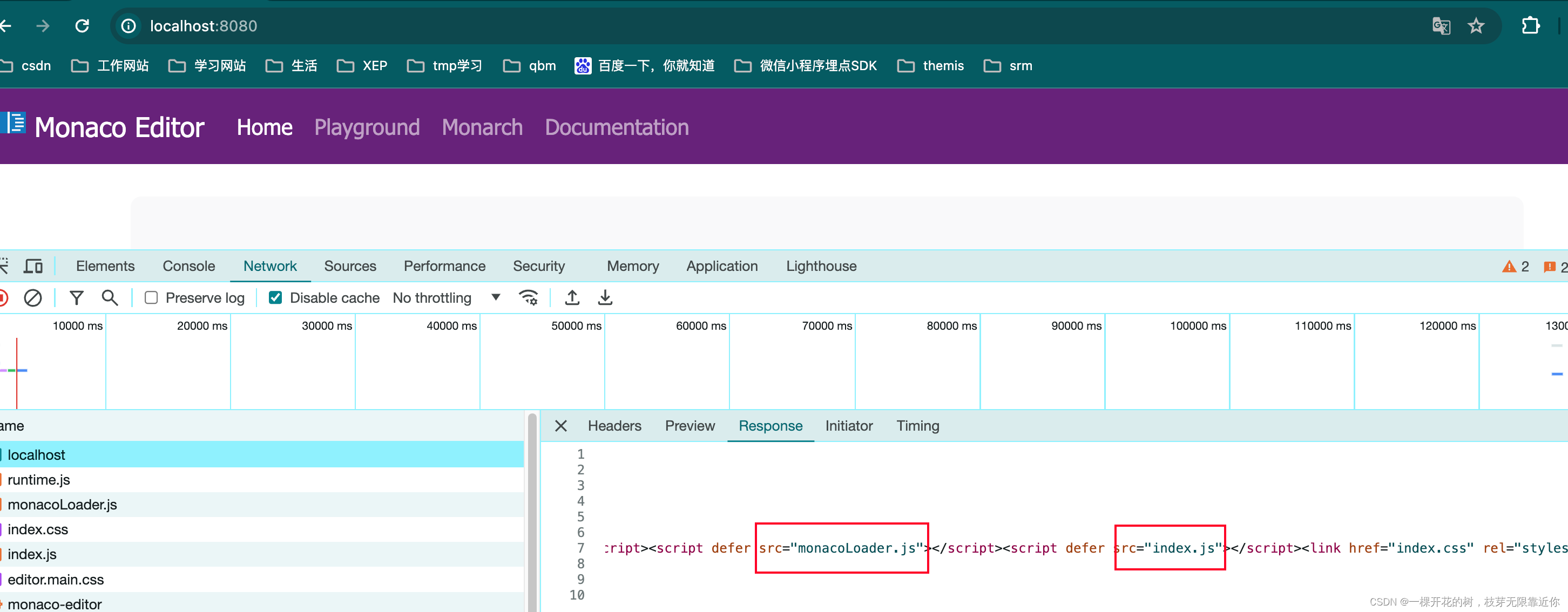Enable the Preserve log checkbox
This screenshot has height=612, width=1568.
point(151,297)
